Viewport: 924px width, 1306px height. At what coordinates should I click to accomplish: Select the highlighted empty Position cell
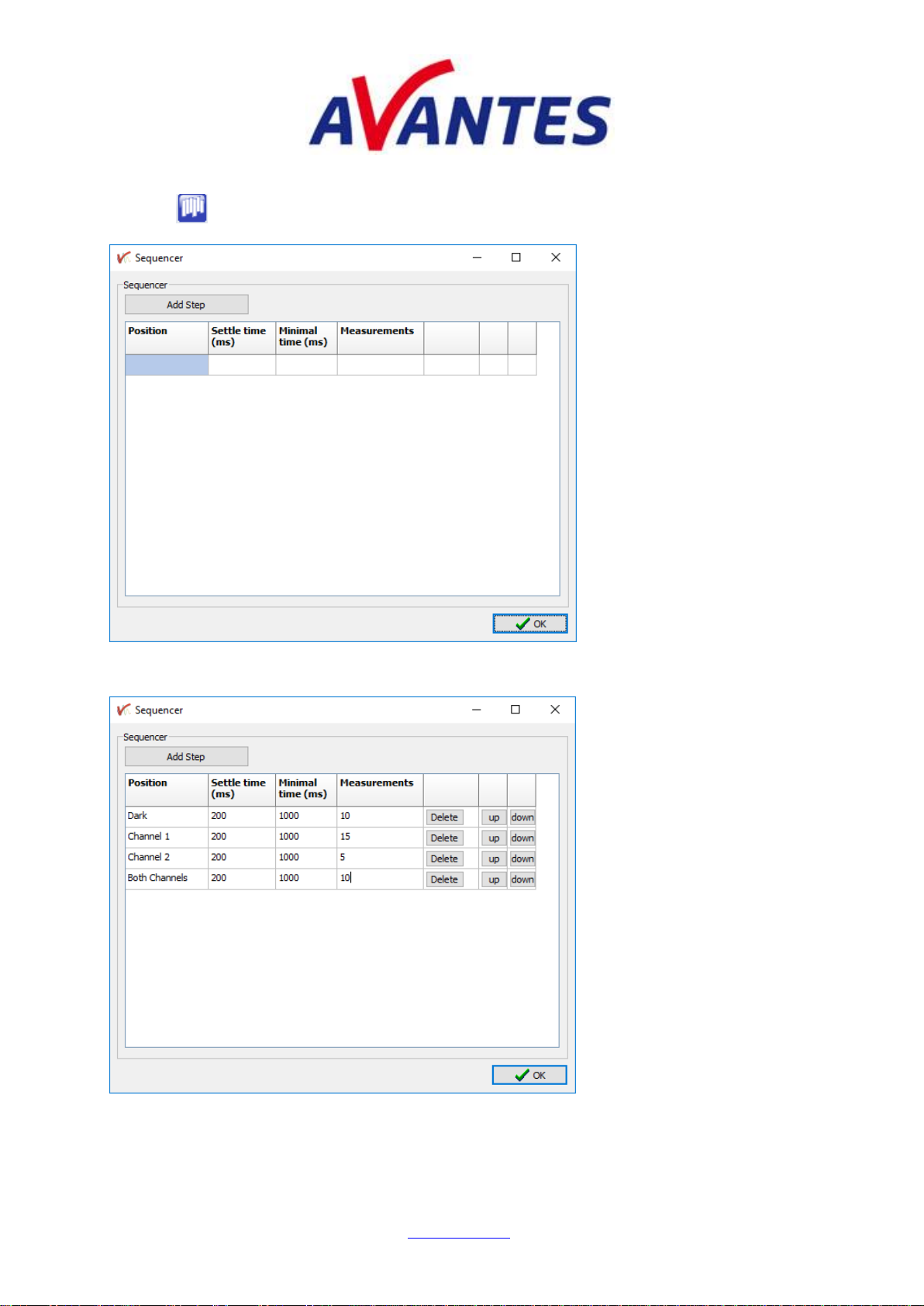pyautogui.click(x=167, y=365)
